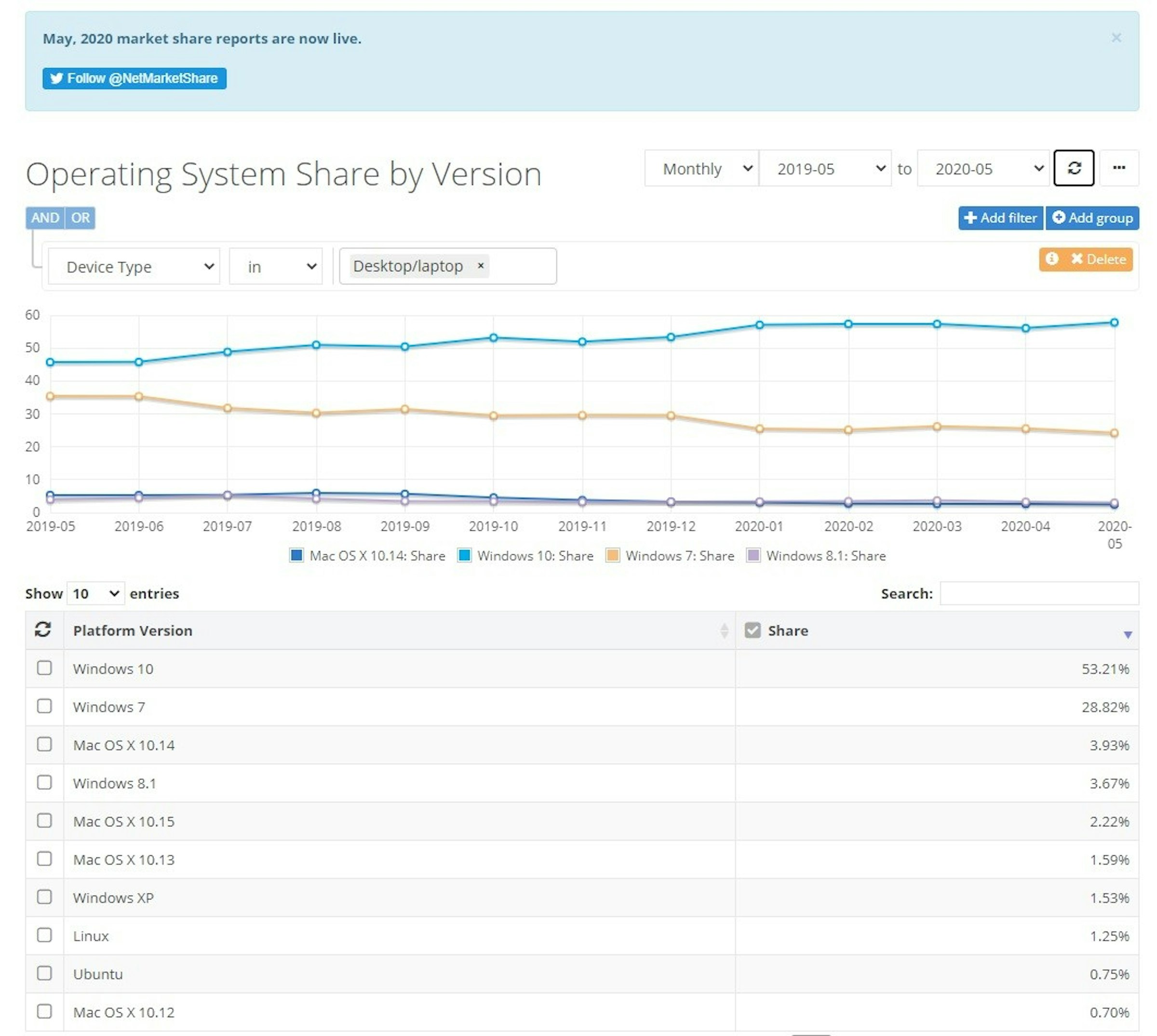Click Windows 10 data point at 2020-05

click(1114, 322)
